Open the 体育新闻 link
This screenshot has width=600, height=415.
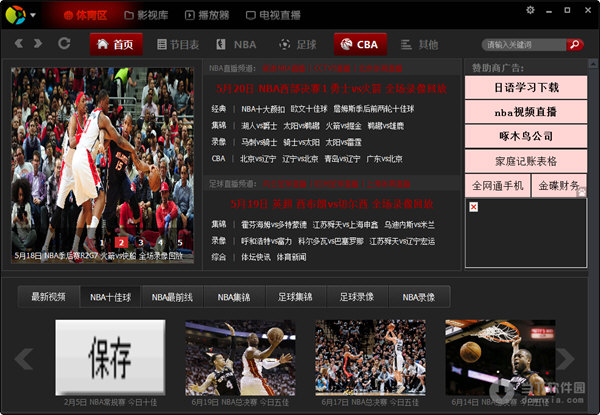tap(292, 257)
